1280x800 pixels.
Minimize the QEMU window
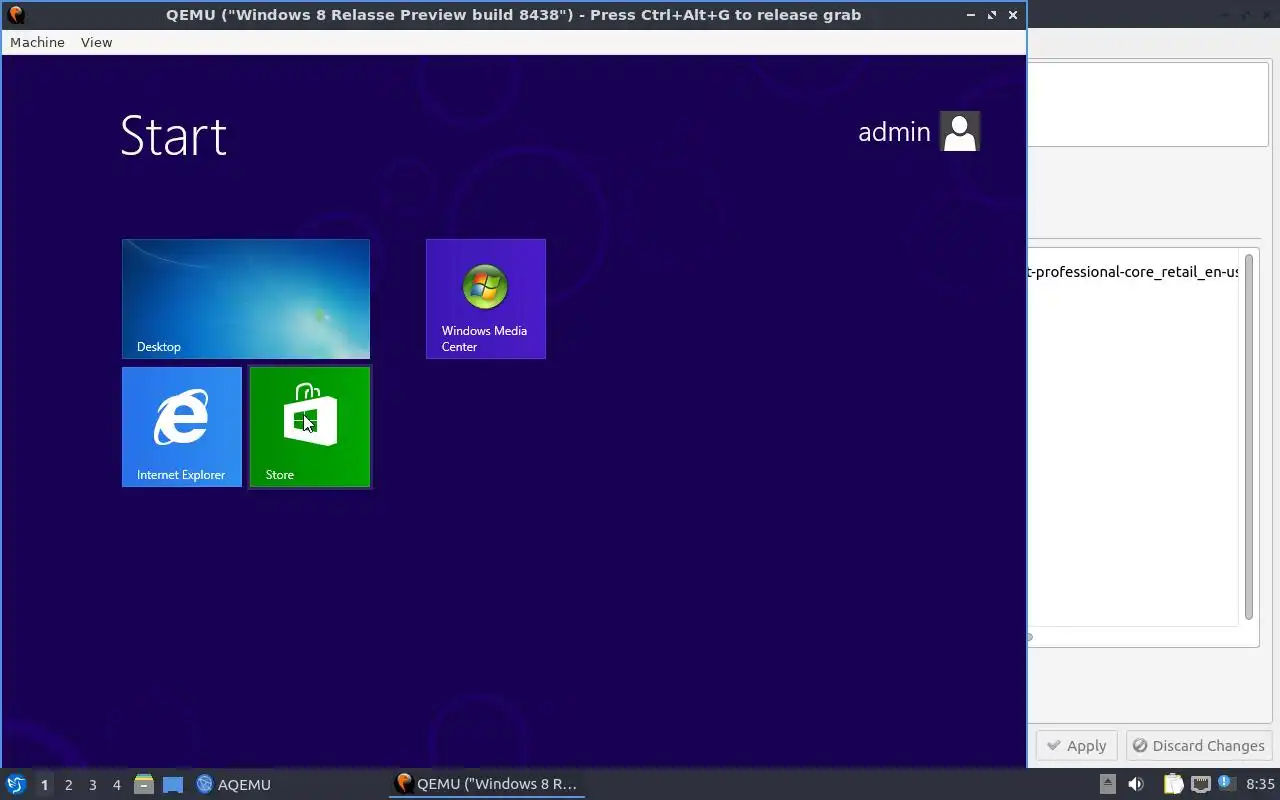pos(970,15)
